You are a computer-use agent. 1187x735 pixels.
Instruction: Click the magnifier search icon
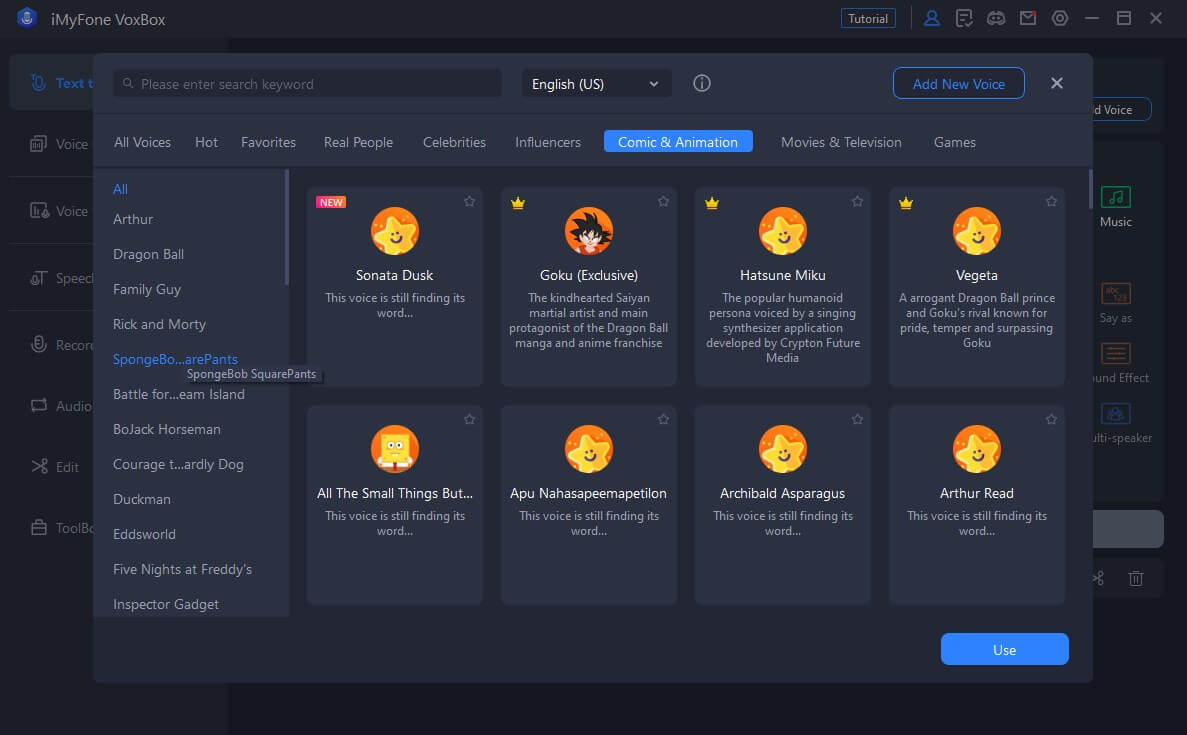pyautogui.click(x=128, y=83)
